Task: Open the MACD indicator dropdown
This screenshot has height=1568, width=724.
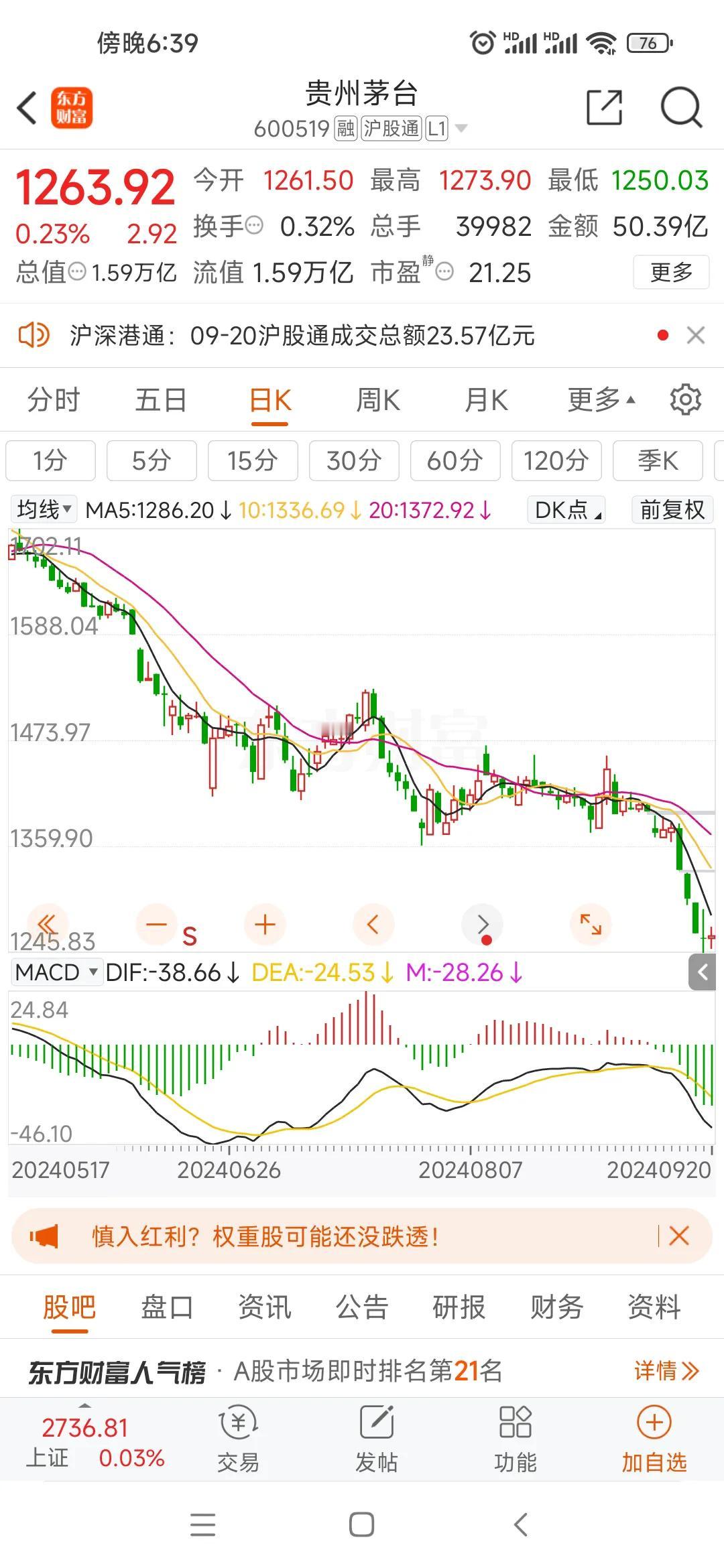Action: point(56,972)
